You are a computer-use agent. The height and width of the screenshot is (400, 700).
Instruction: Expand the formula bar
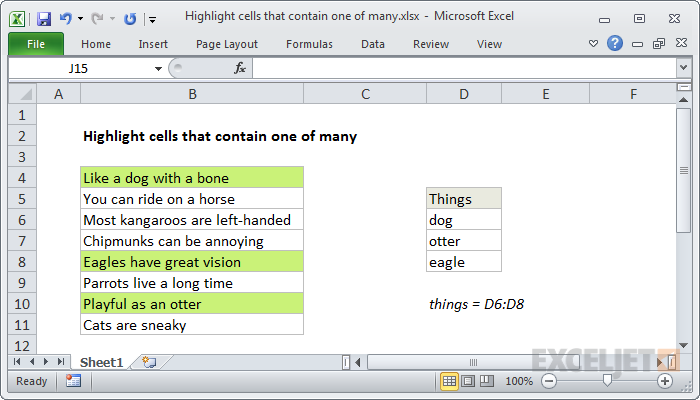tap(683, 68)
